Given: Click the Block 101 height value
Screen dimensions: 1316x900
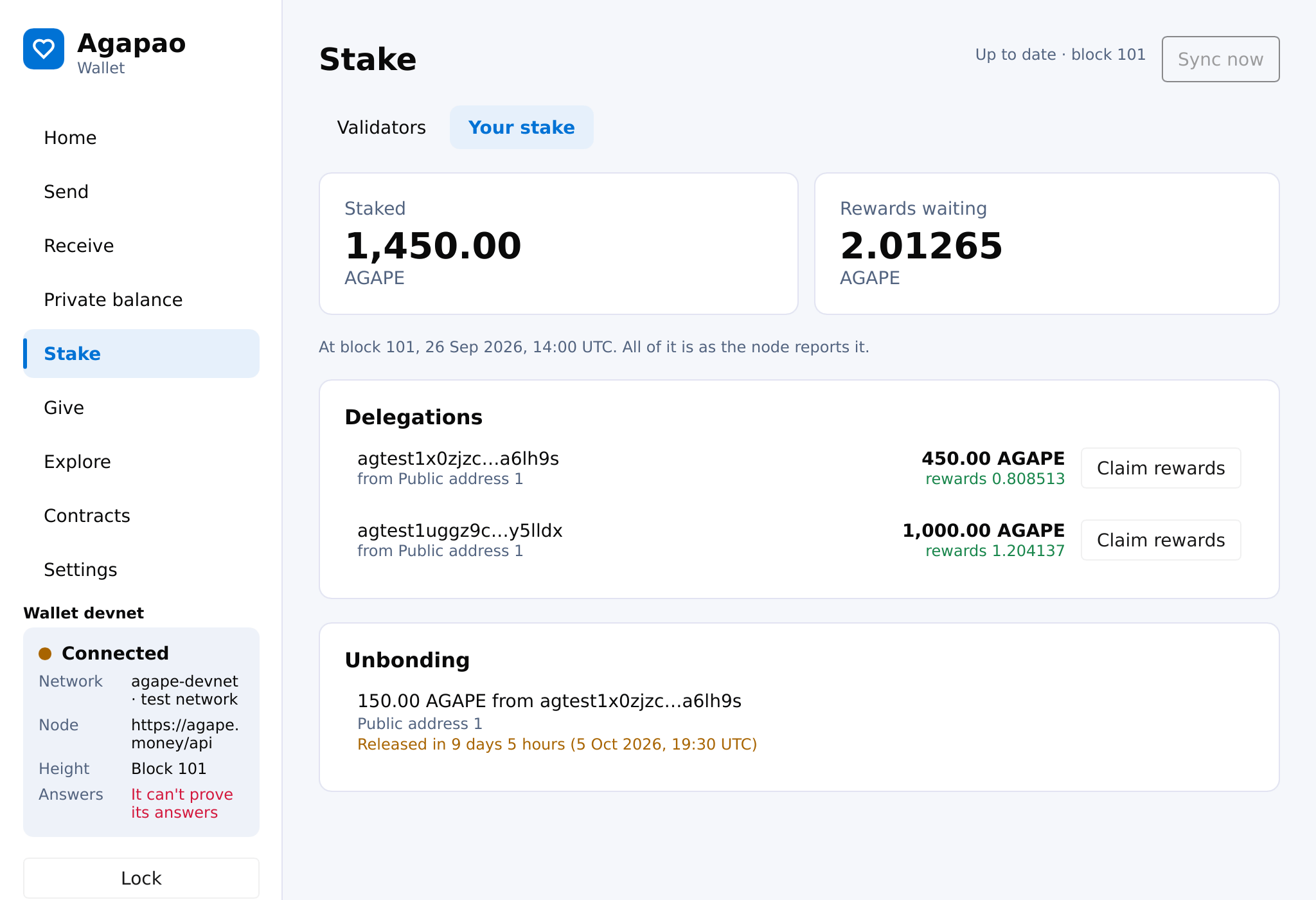Looking at the screenshot, I should (x=169, y=769).
